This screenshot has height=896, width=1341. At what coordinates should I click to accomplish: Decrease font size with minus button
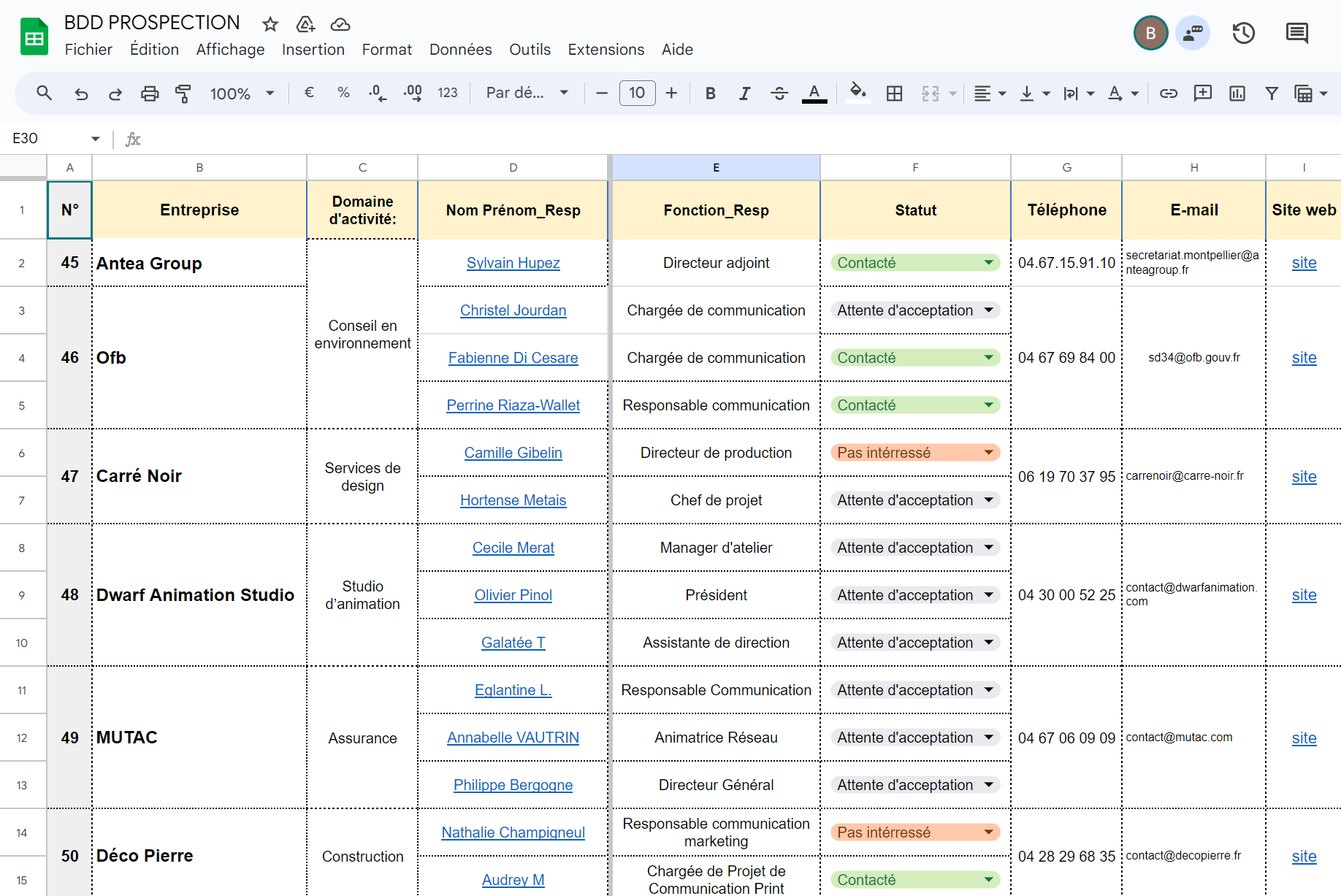pyautogui.click(x=602, y=93)
